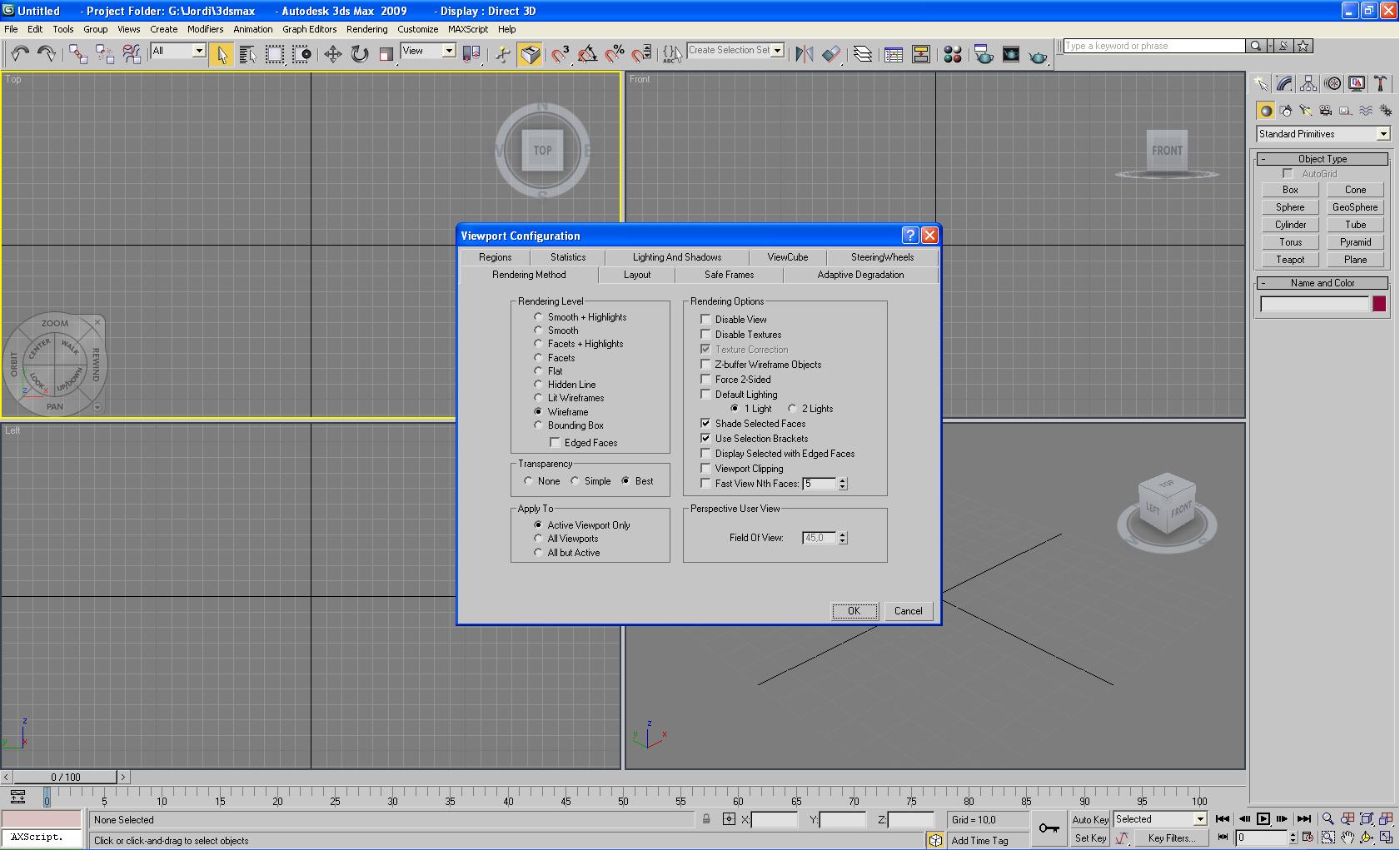Viewport: 1400px width, 850px height.
Task: Collapse the Object Type rollout
Action: coord(1323,159)
